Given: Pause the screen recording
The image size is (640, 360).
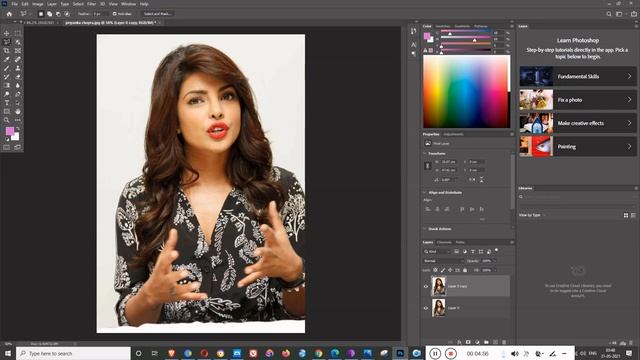Looking at the screenshot, I should pyautogui.click(x=435, y=353).
